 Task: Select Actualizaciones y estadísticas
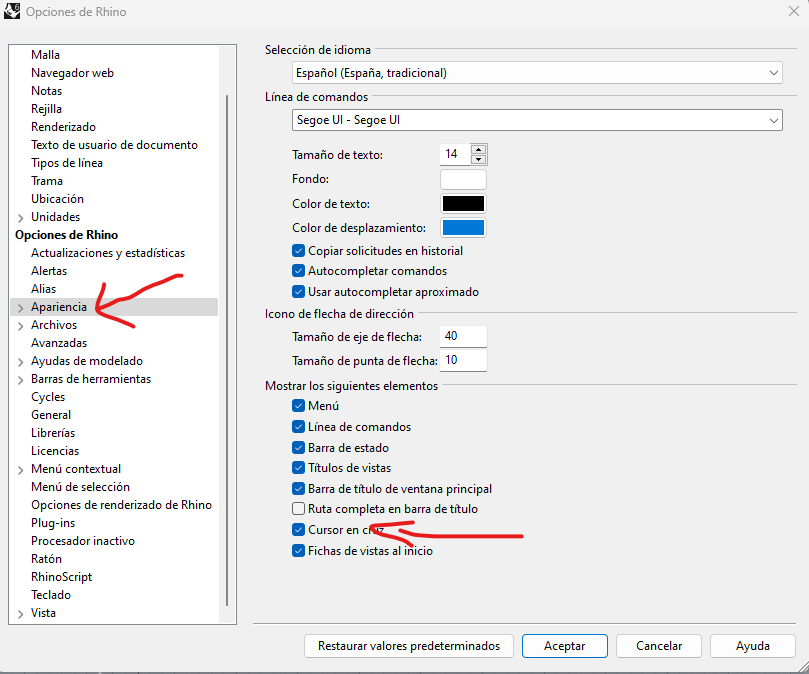click(108, 253)
